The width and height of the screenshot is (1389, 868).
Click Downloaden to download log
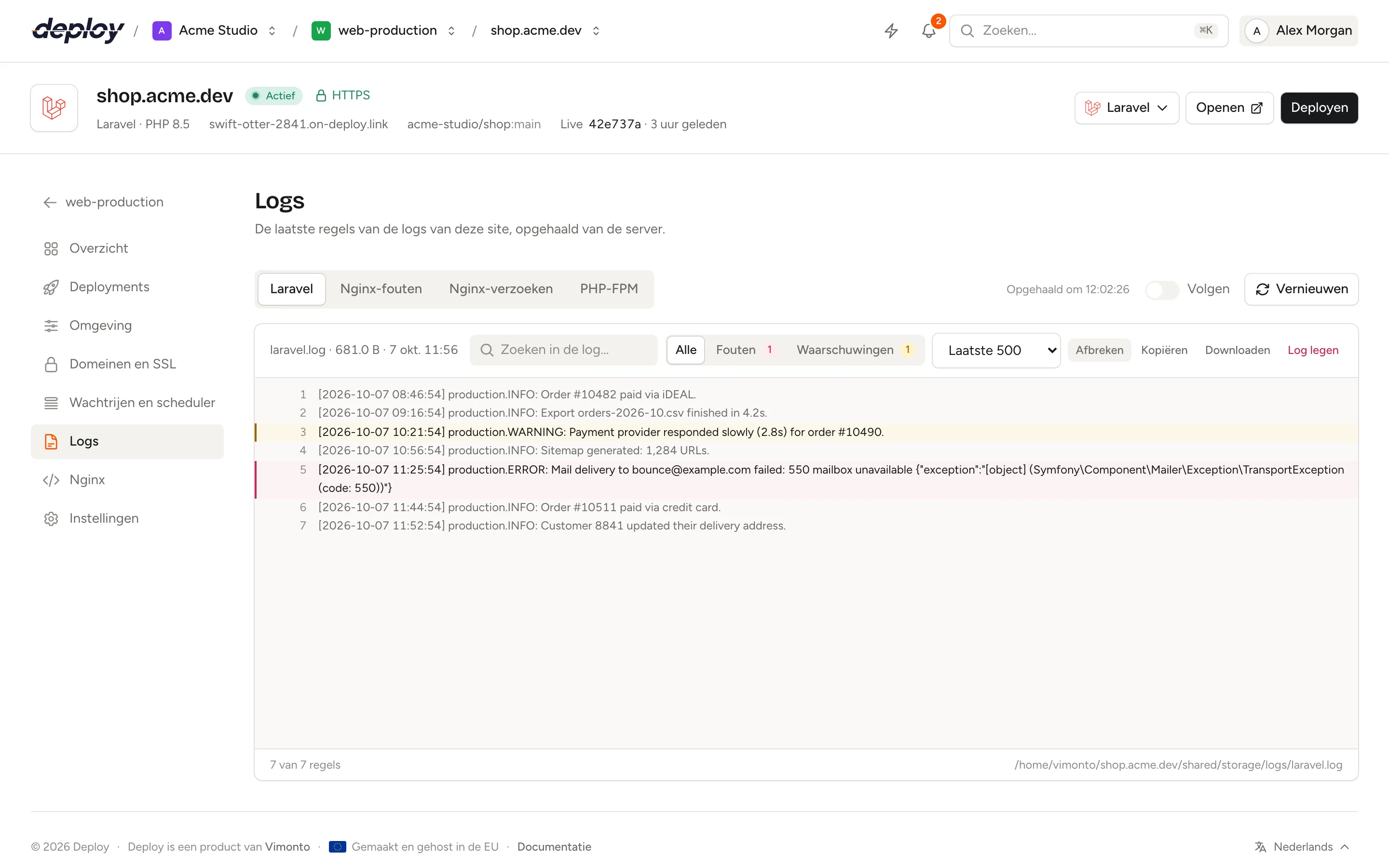point(1238,350)
